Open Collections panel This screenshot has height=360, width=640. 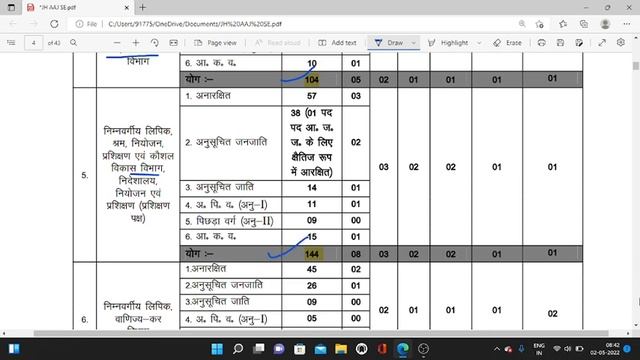(x=584, y=24)
